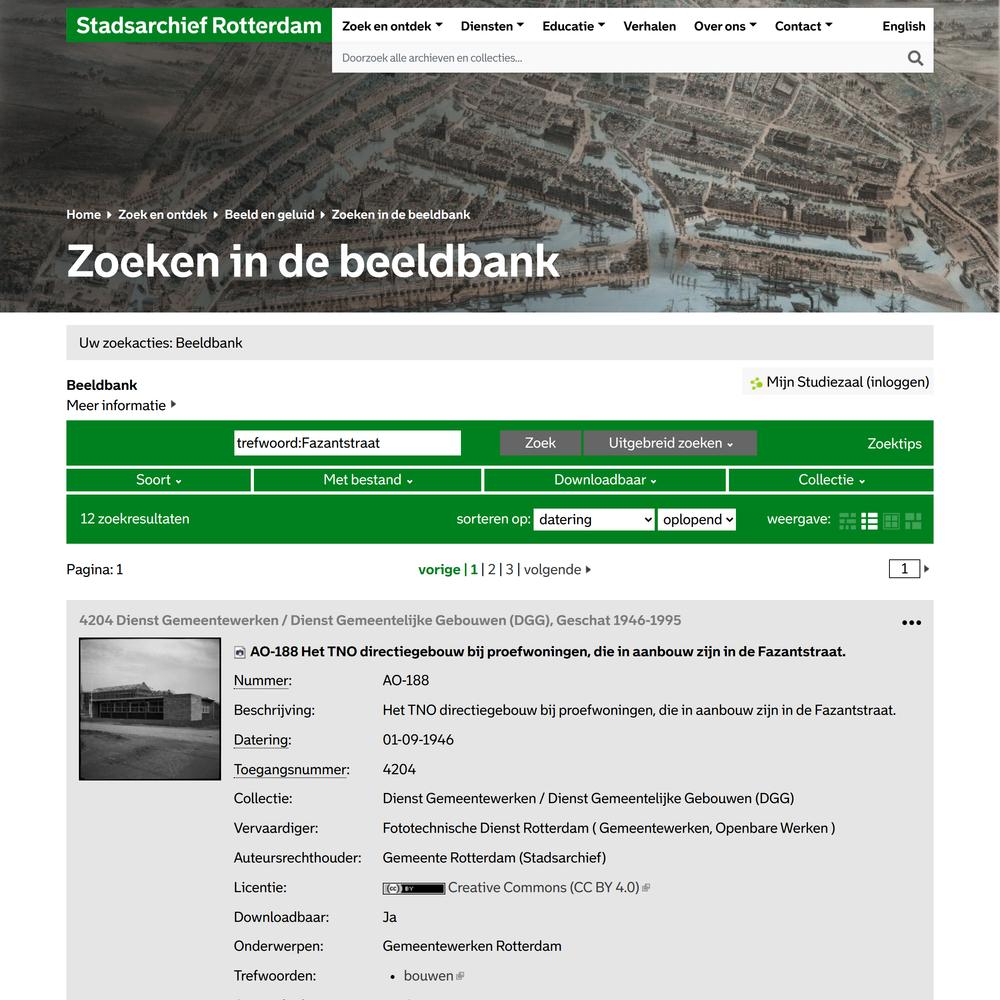Click the vorige pagination link

tap(439, 569)
